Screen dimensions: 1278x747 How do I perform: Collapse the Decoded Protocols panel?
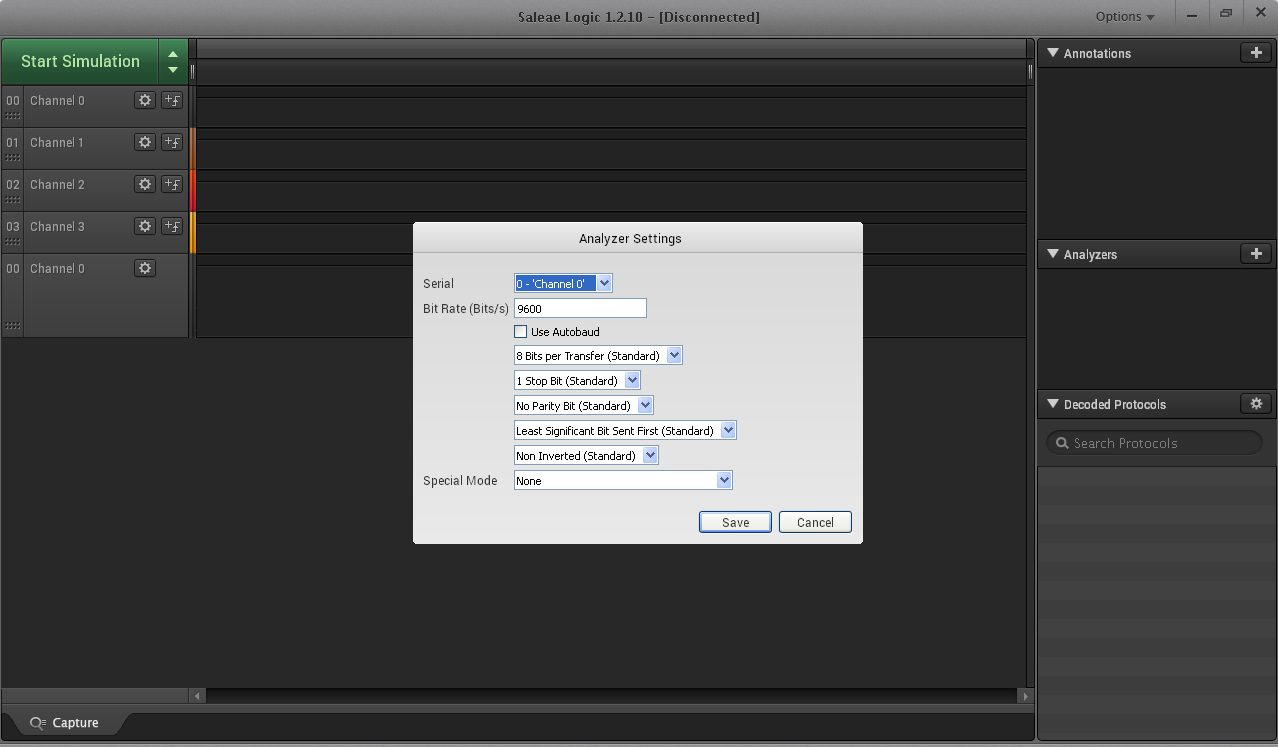coord(1053,404)
